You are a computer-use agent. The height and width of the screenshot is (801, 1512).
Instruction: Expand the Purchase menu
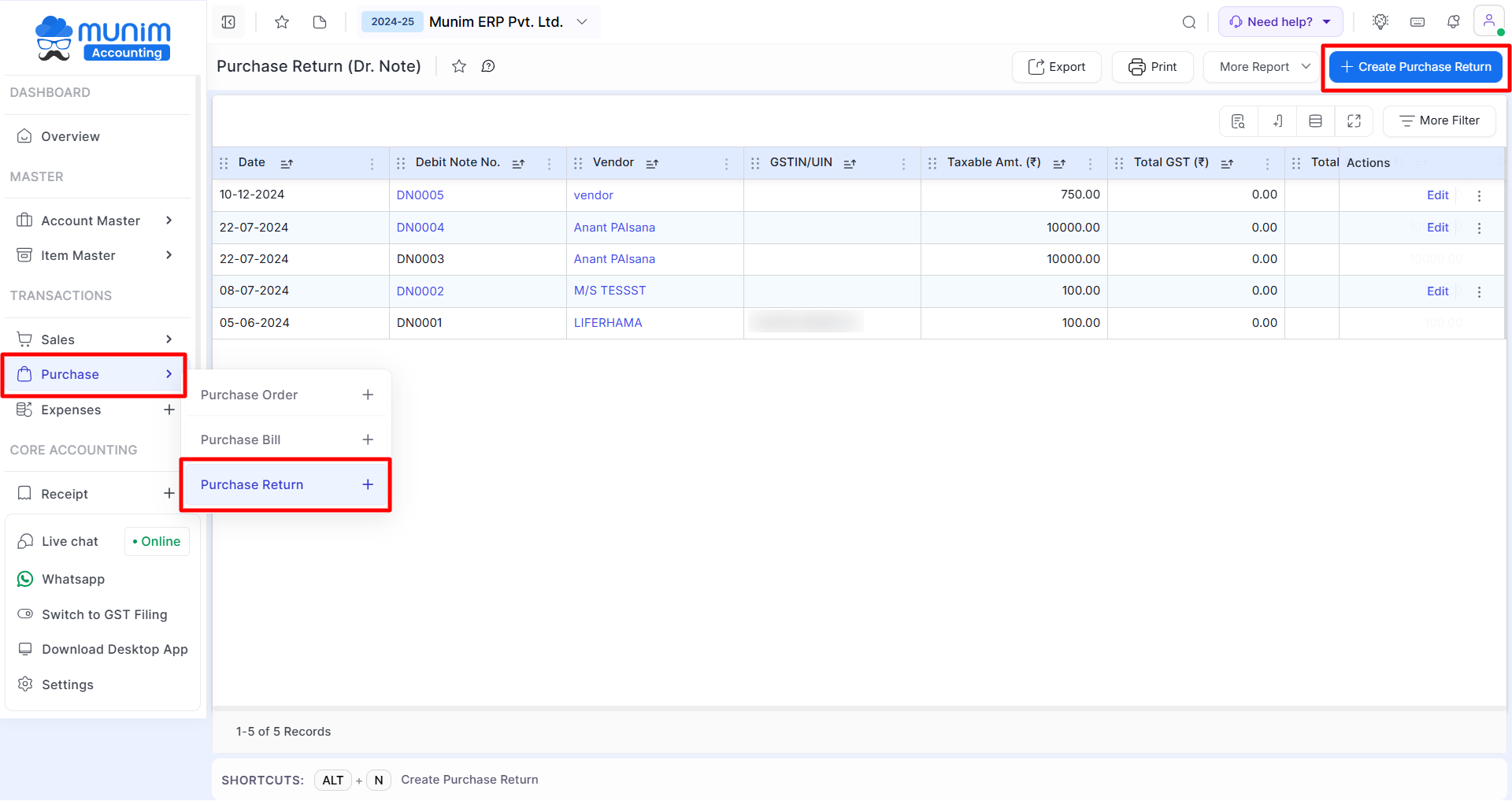[x=94, y=374]
